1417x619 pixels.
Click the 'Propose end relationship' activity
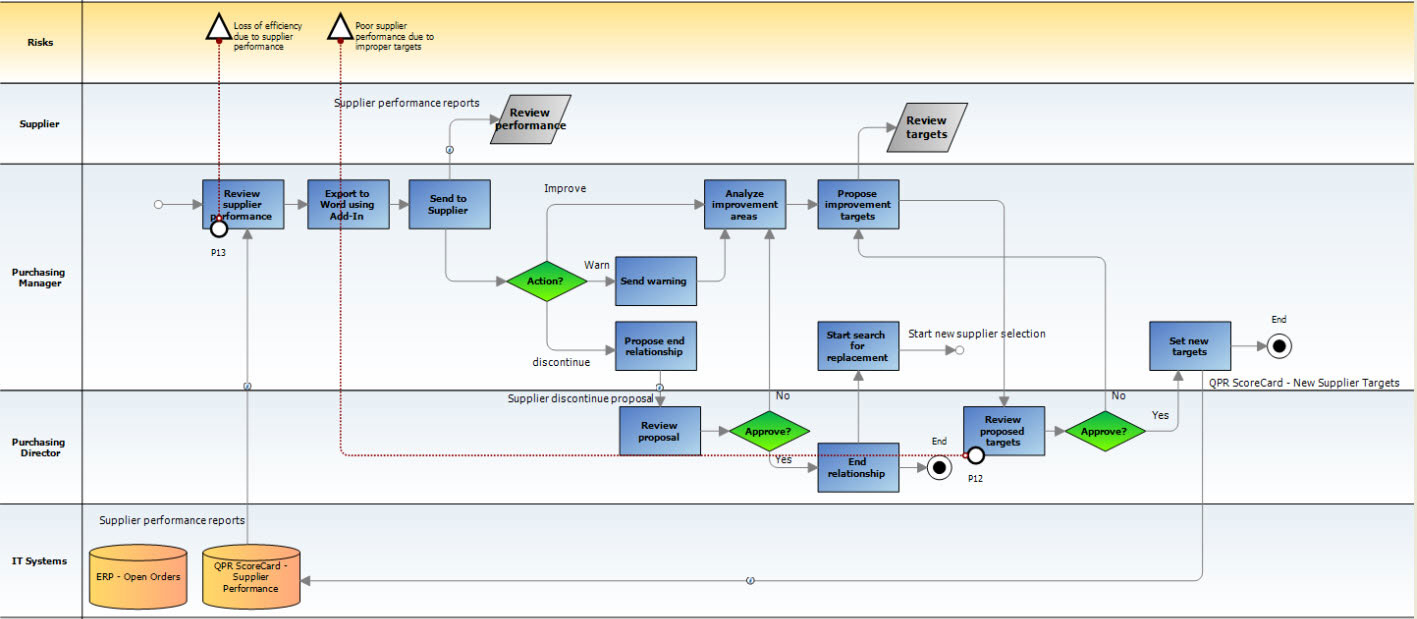[x=655, y=346]
